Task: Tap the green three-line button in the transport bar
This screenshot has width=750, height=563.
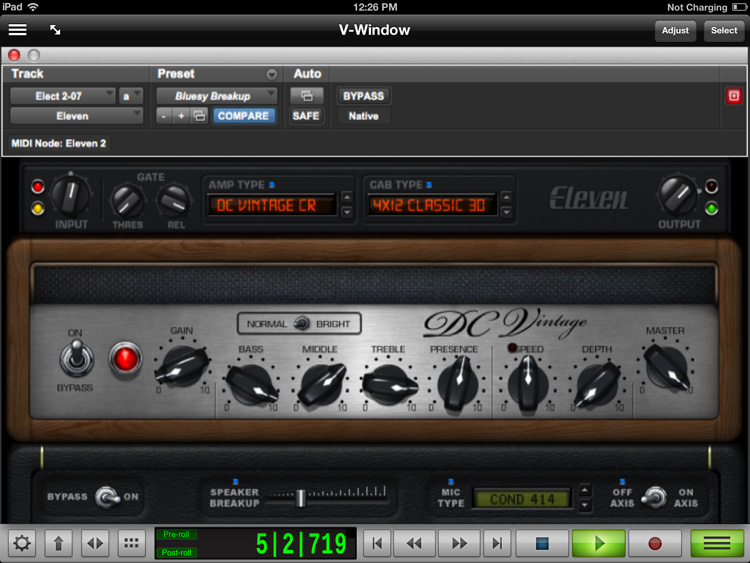Action: pos(717,543)
